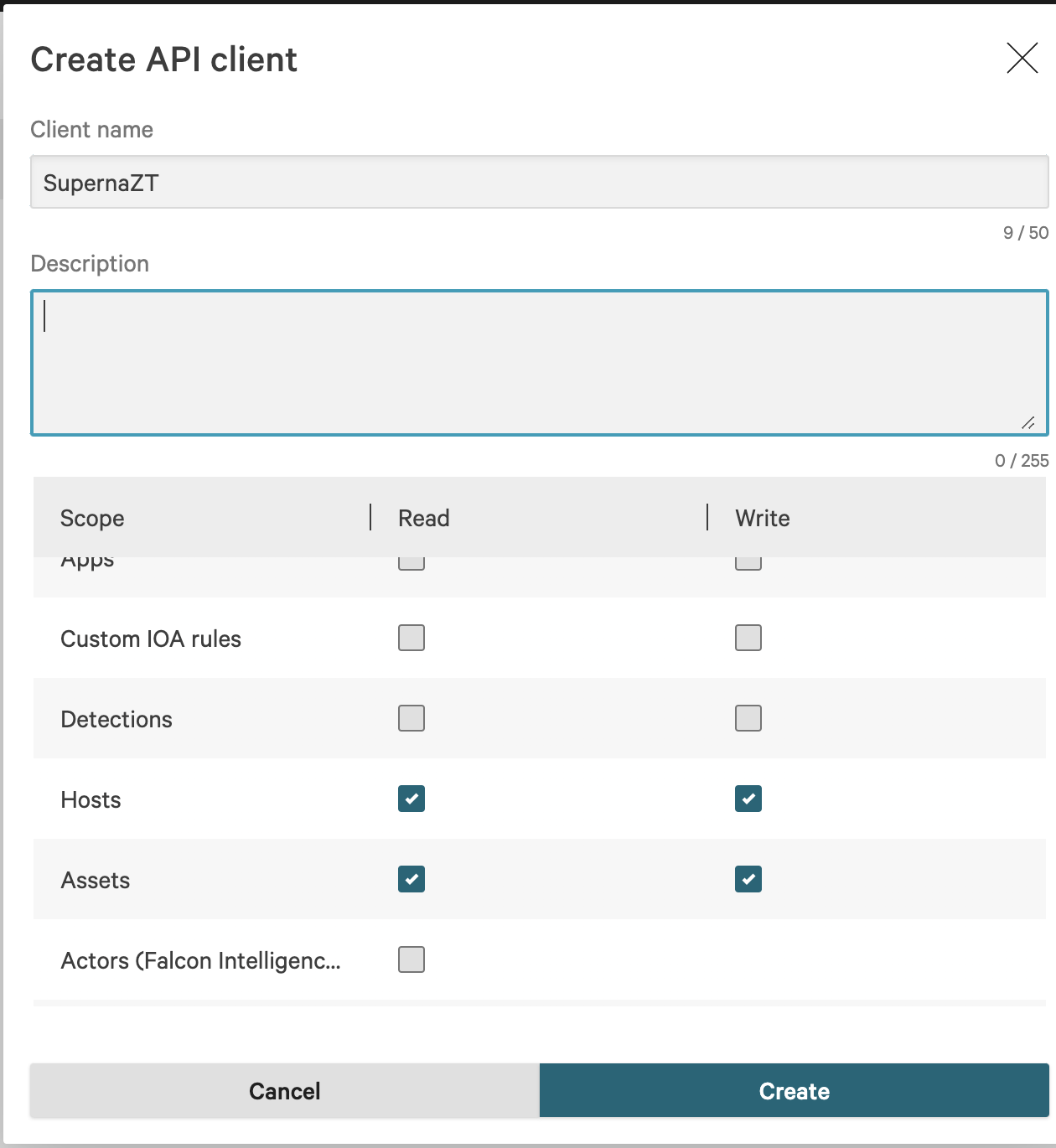The height and width of the screenshot is (1148, 1056).
Task: Uncheck Write permission for Hosts
Action: [748, 799]
